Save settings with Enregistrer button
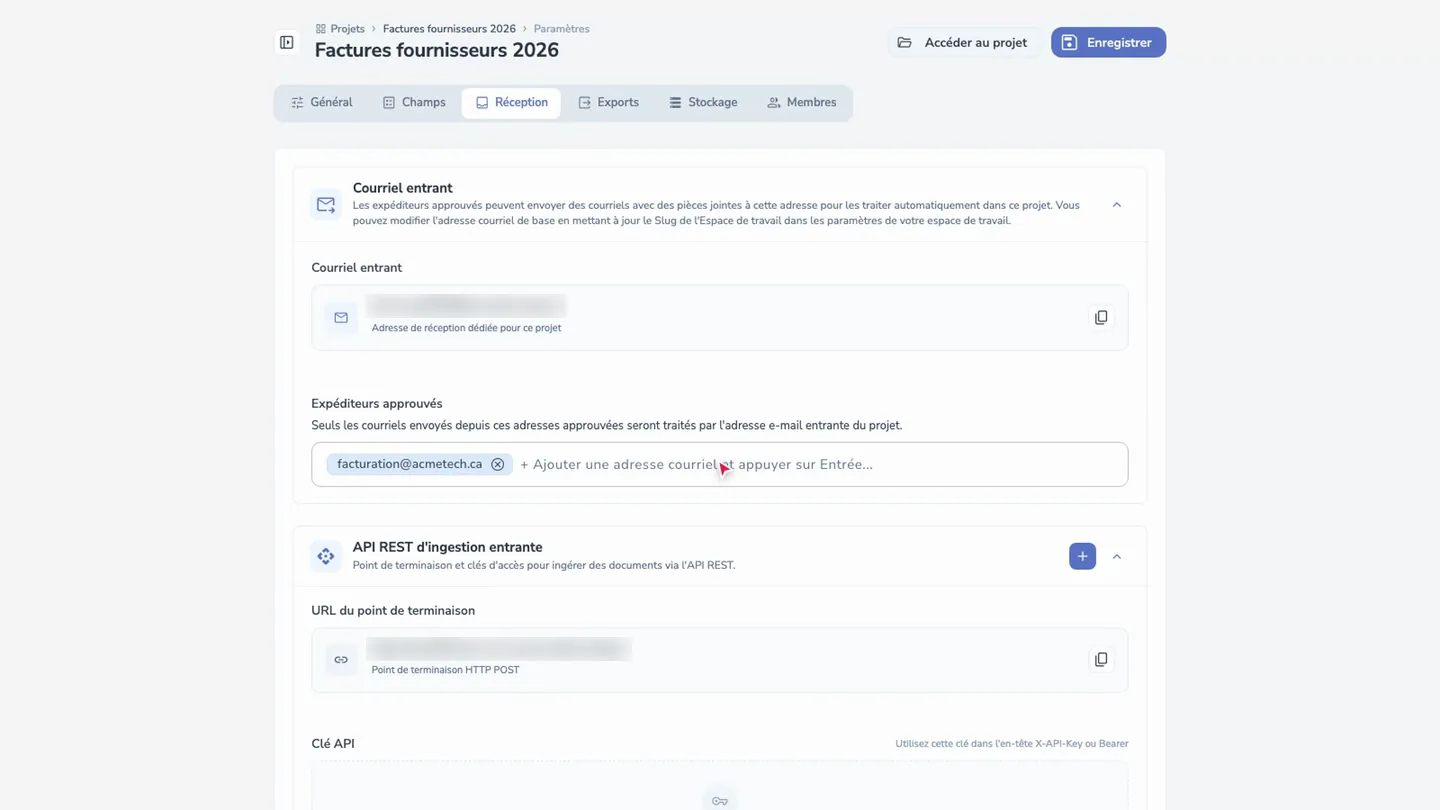 (1108, 43)
